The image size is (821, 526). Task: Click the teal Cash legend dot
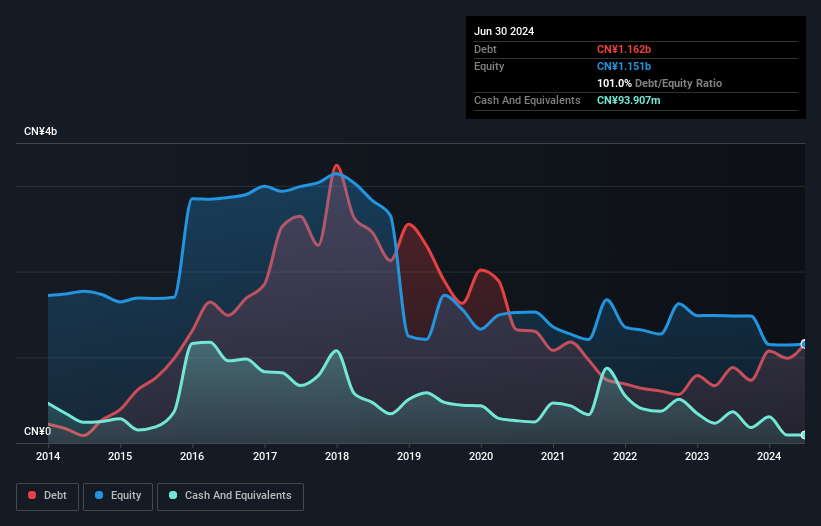(x=173, y=495)
